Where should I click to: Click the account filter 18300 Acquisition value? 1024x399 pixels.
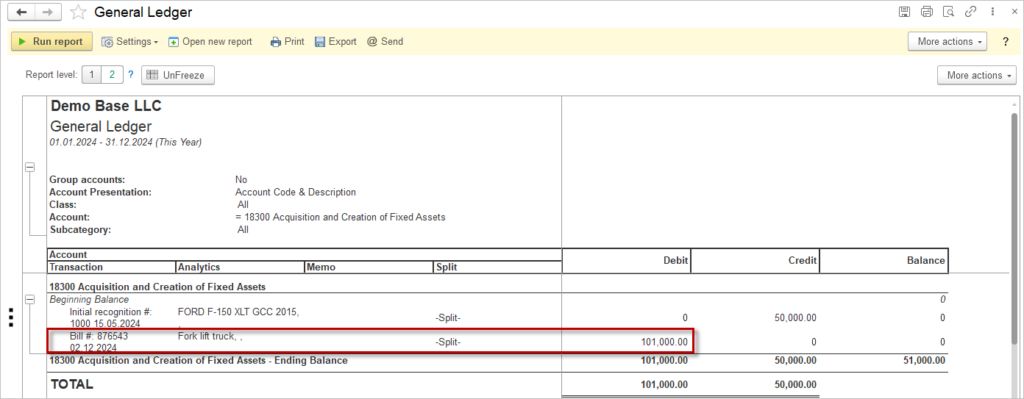[340, 217]
